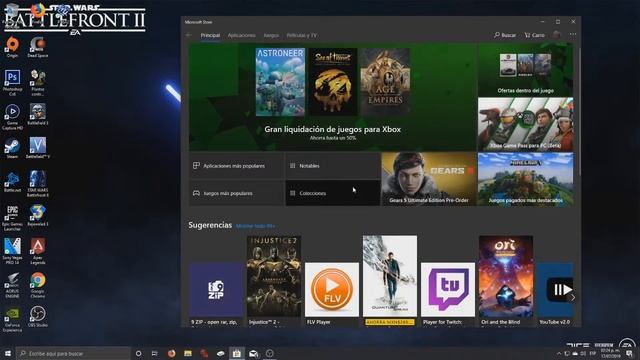The height and width of the screenshot is (360, 640).
Task: Open the Ofertas dentro del juego tile
Action: coord(525,70)
